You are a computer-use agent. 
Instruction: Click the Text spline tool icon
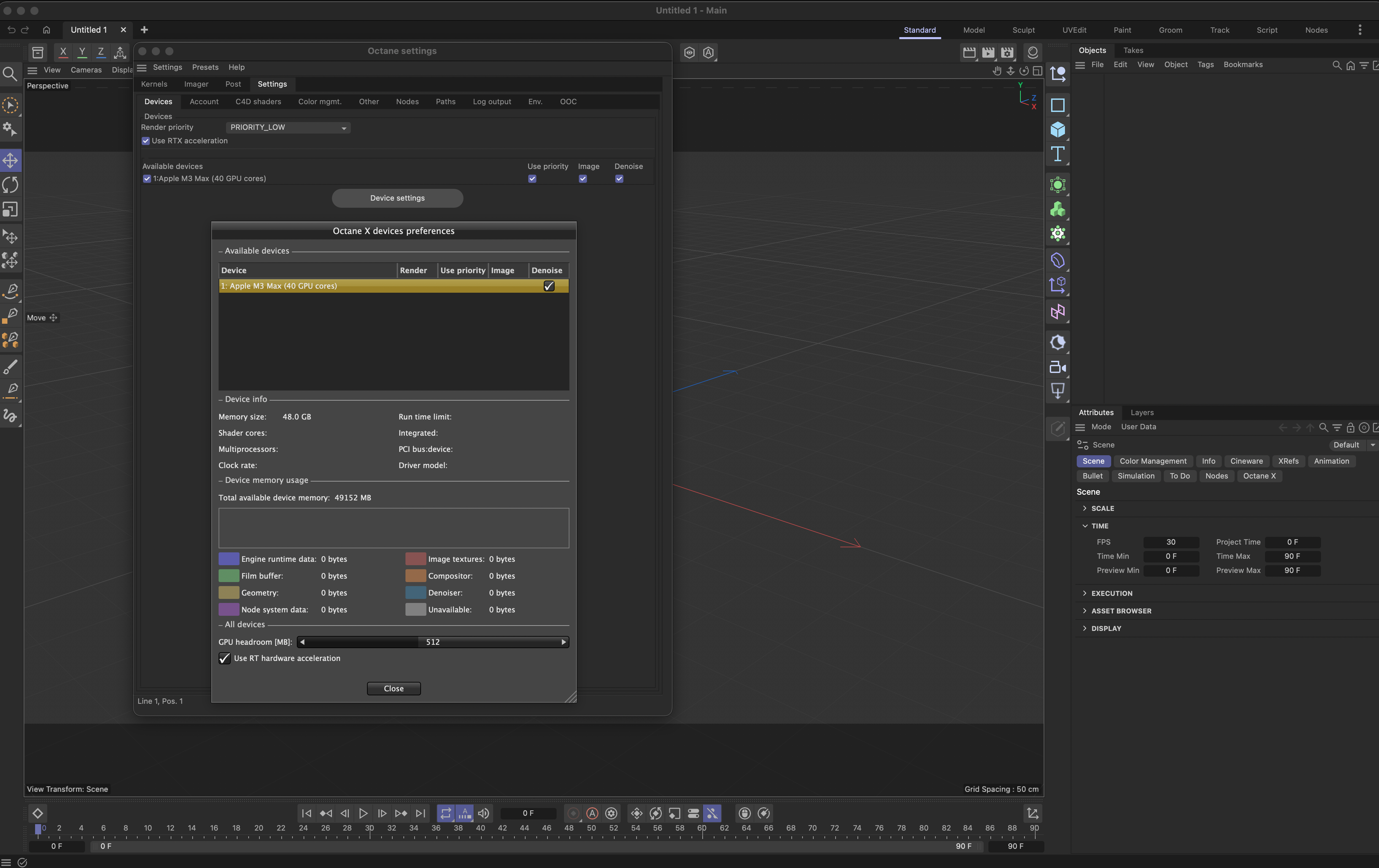pos(1057,154)
